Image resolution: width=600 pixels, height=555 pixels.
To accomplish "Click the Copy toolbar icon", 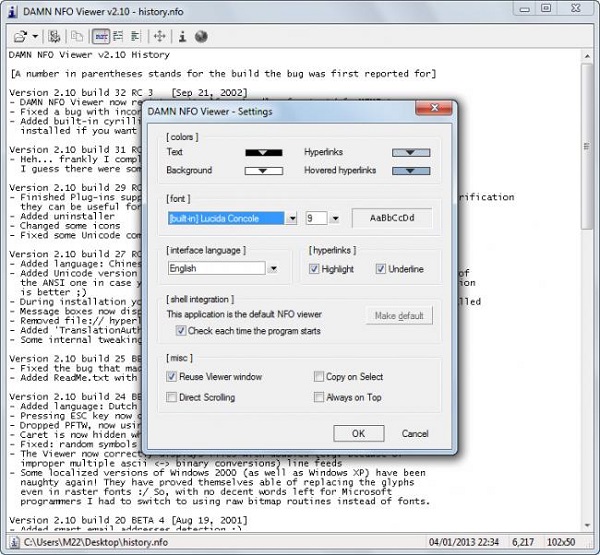I will 77,36.
